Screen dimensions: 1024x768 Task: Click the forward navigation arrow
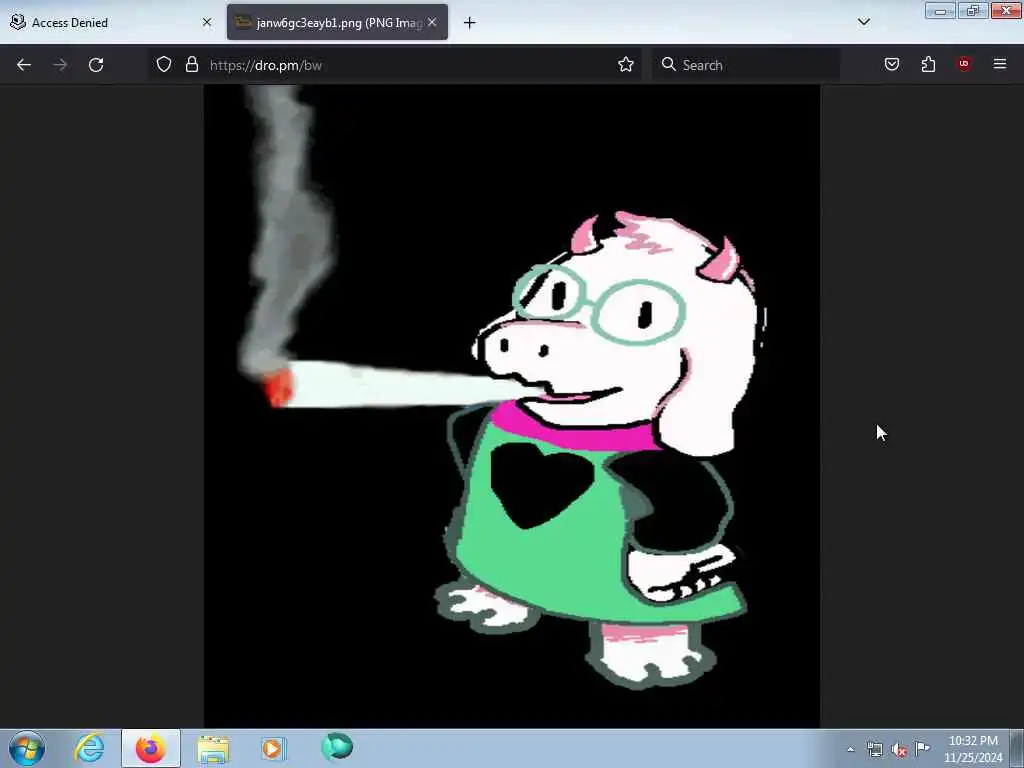coord(60,65)
